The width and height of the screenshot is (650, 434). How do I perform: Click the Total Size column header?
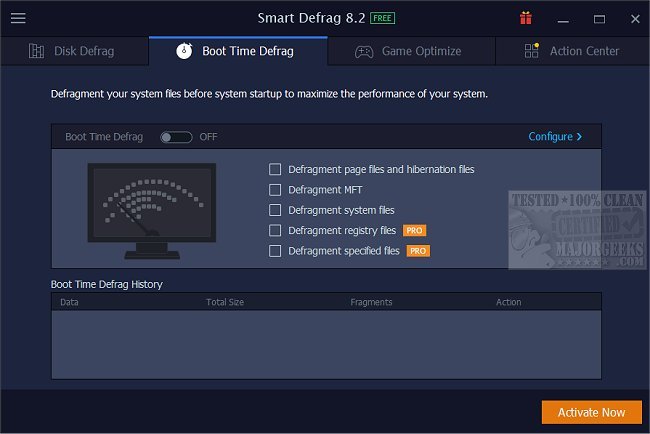click(226, 301)
